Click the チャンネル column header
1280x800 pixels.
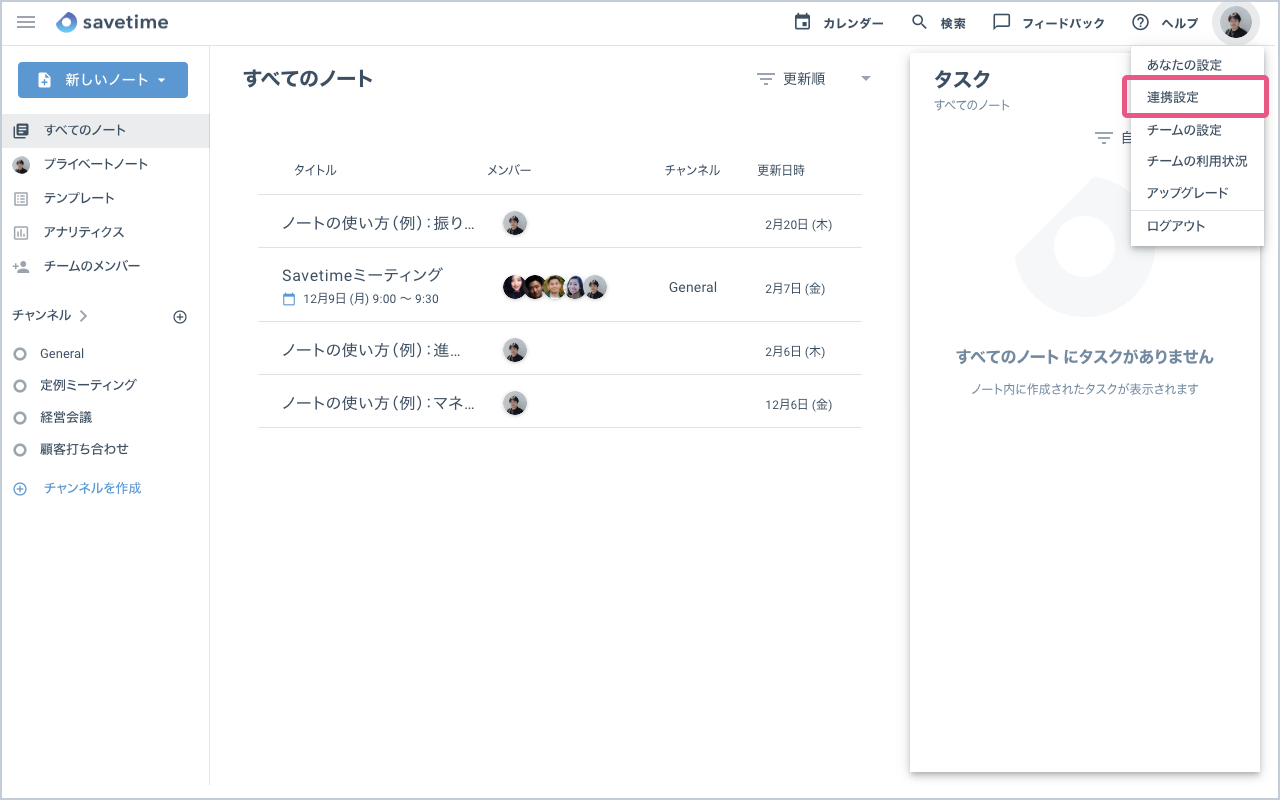coord(692,171)
